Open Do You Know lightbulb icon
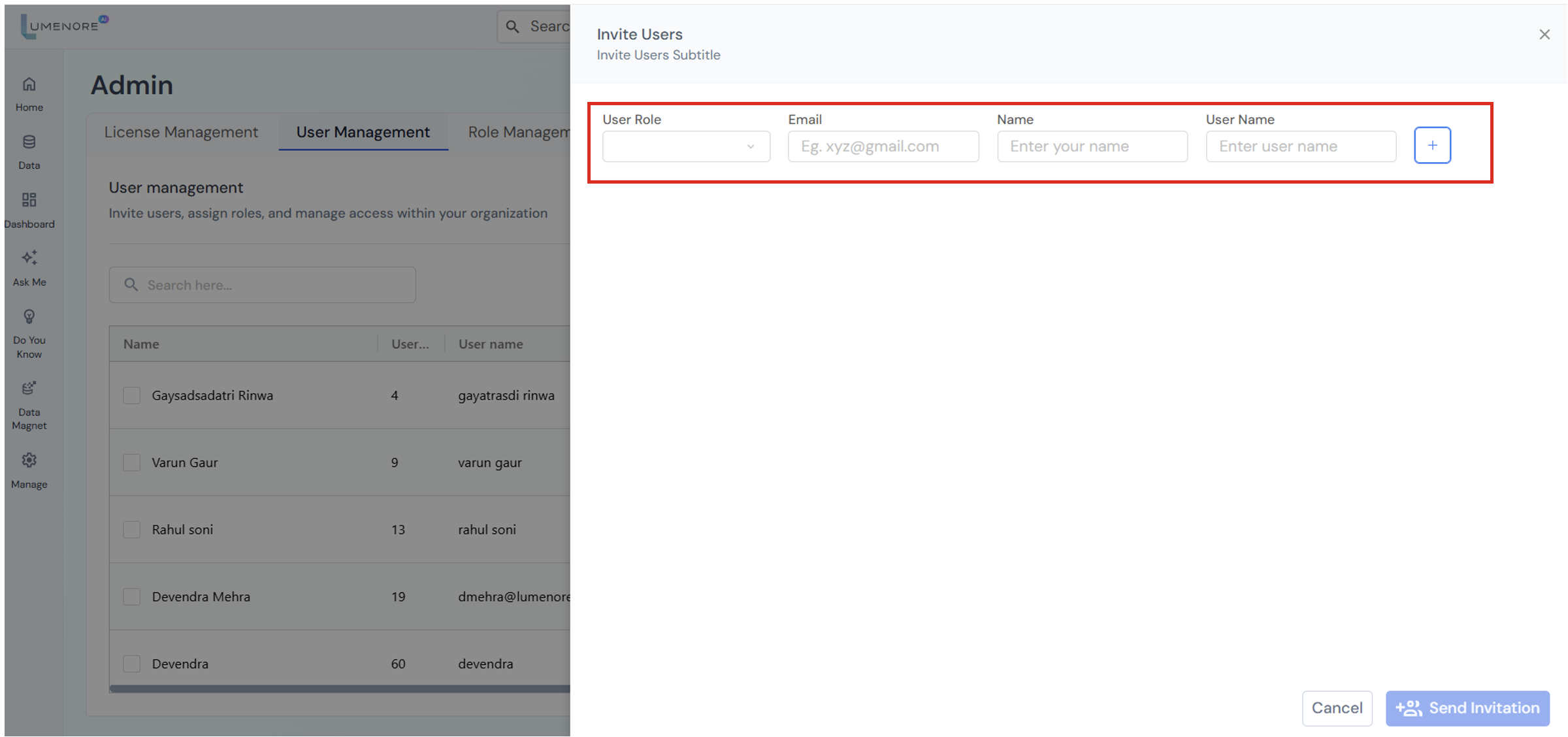 [x=29, y=317]
